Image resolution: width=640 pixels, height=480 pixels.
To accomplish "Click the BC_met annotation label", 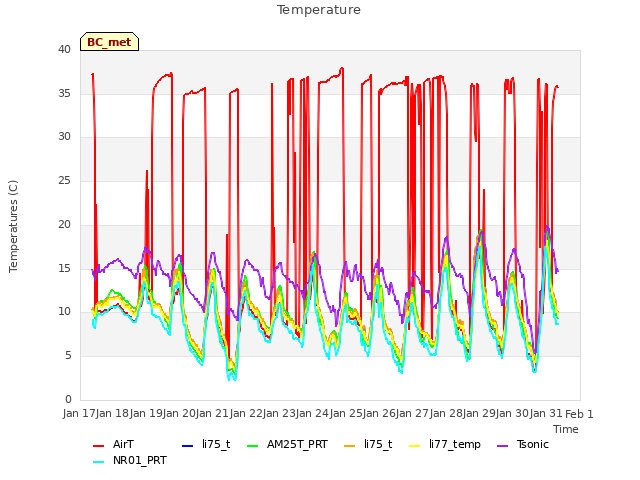I will (x=109, y=42).
